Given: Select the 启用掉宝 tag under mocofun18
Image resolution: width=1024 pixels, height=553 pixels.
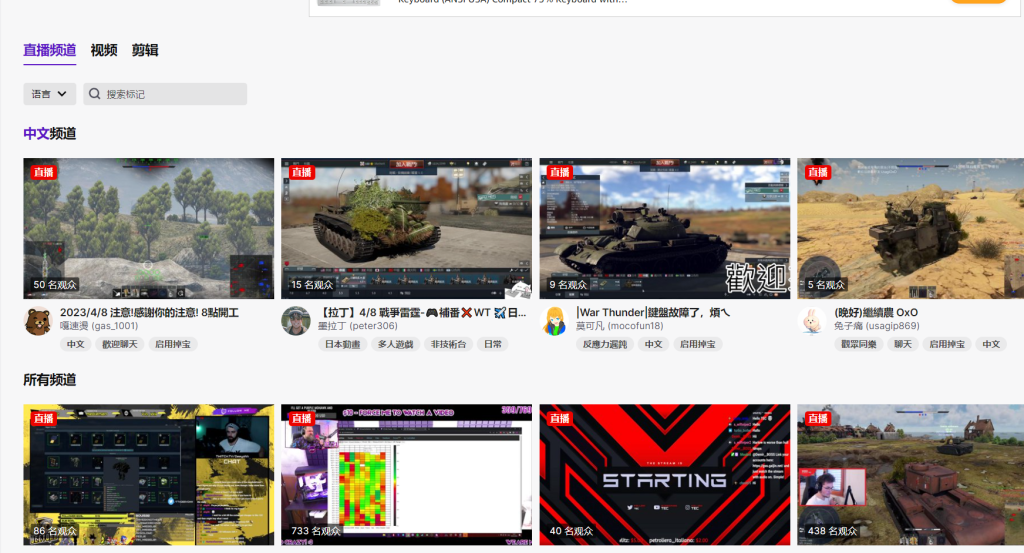Looking at the screenshot, I should click(697, 344).
